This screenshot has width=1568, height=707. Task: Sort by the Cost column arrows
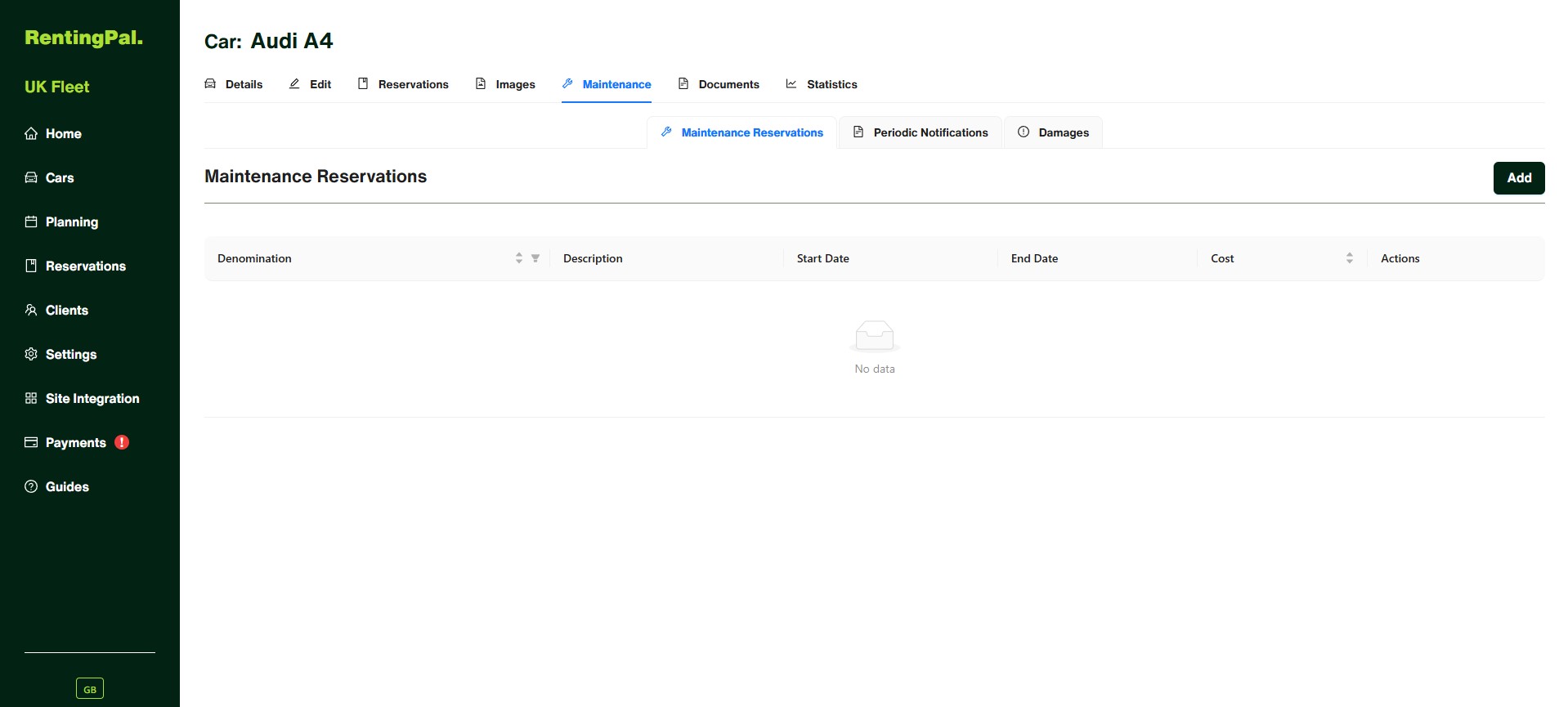1350,258
